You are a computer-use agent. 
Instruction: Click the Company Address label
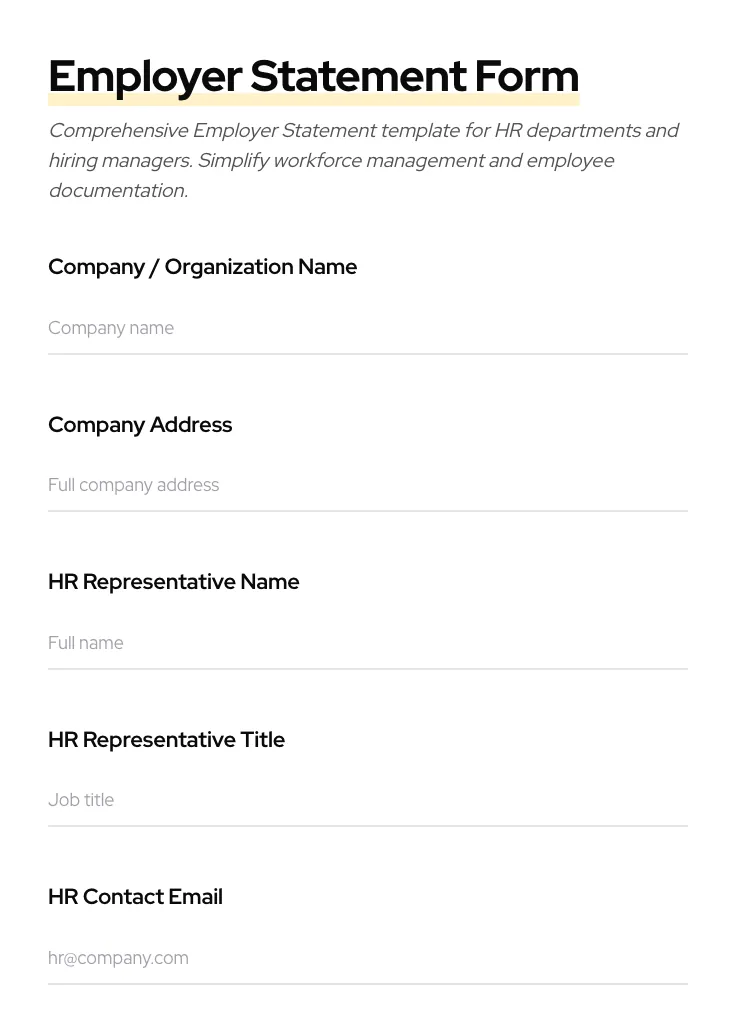click(140, 424)
